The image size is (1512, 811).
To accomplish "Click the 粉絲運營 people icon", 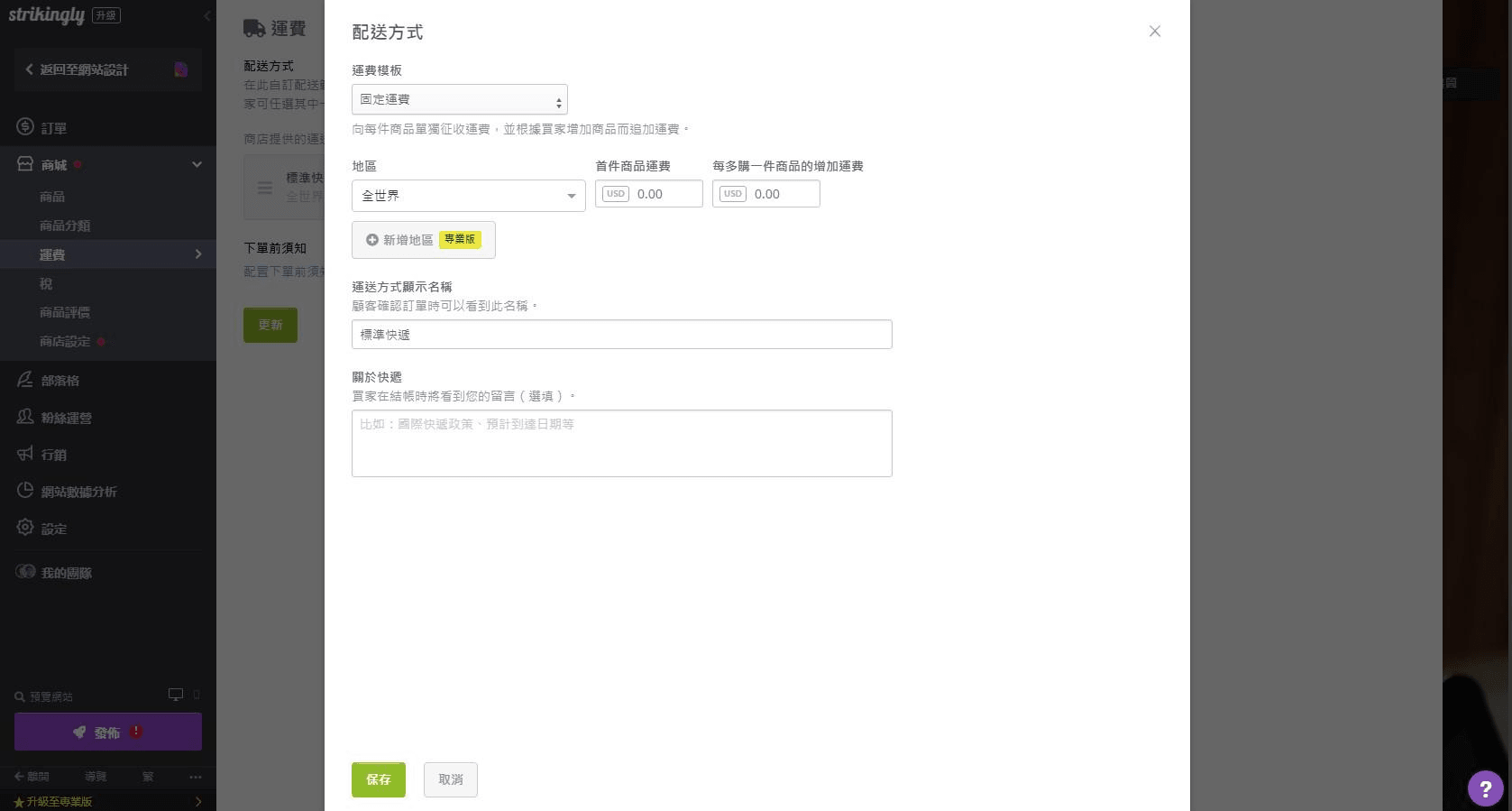I will 25,417.
